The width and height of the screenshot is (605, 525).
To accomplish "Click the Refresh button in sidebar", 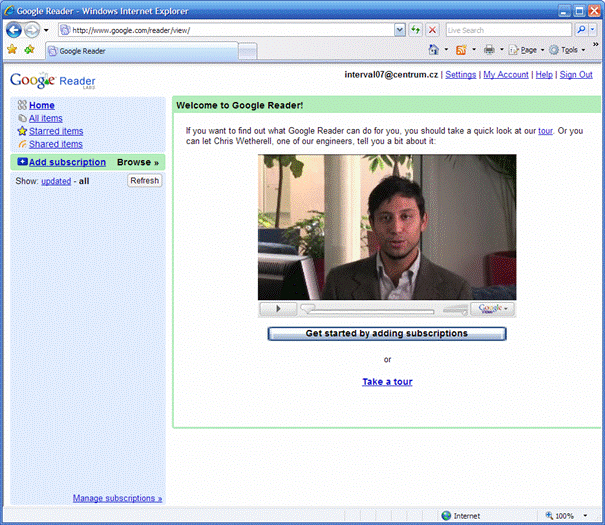I will (145, 181).
